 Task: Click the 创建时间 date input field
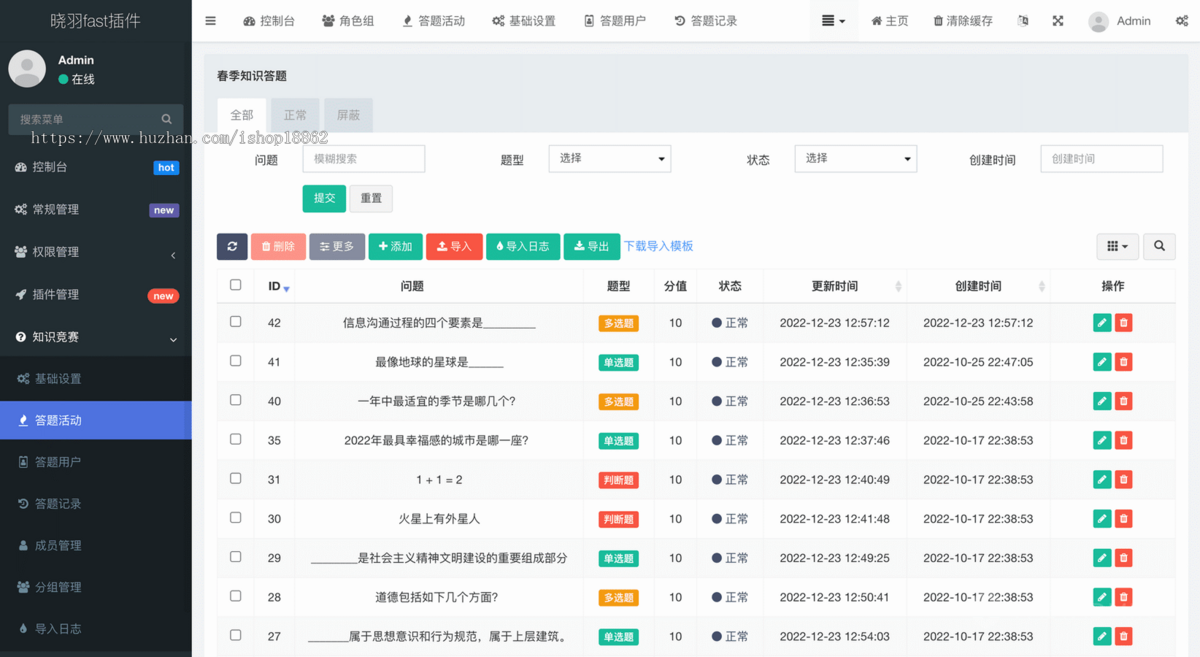[1101, 158]
